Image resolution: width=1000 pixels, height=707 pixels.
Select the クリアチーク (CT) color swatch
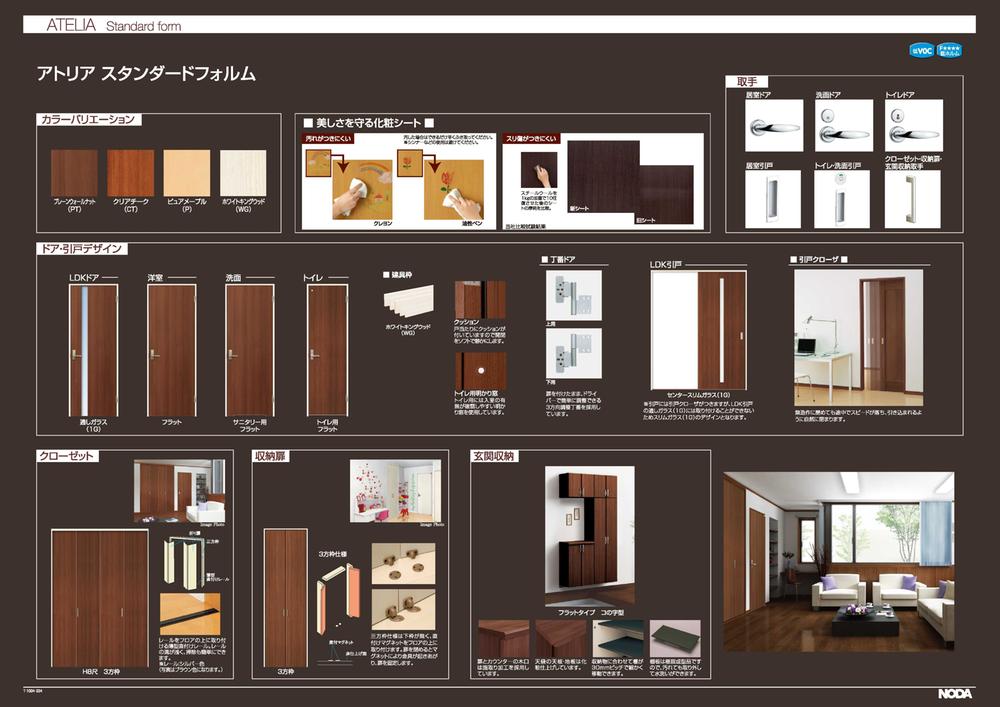(x=131, y=173)
